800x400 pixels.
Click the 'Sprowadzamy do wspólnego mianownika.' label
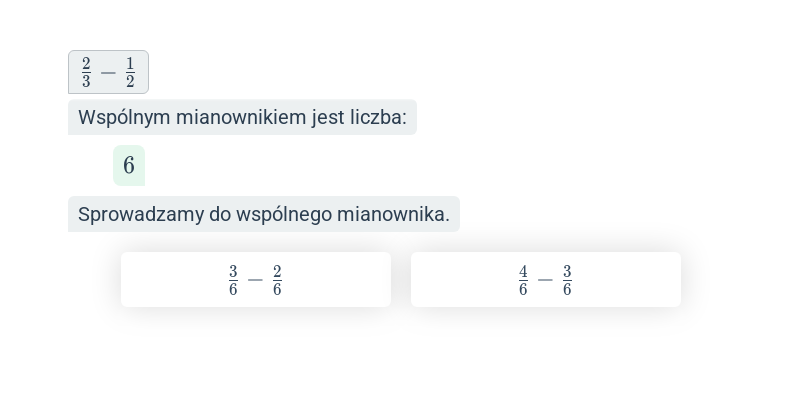(x=264, y=214)
